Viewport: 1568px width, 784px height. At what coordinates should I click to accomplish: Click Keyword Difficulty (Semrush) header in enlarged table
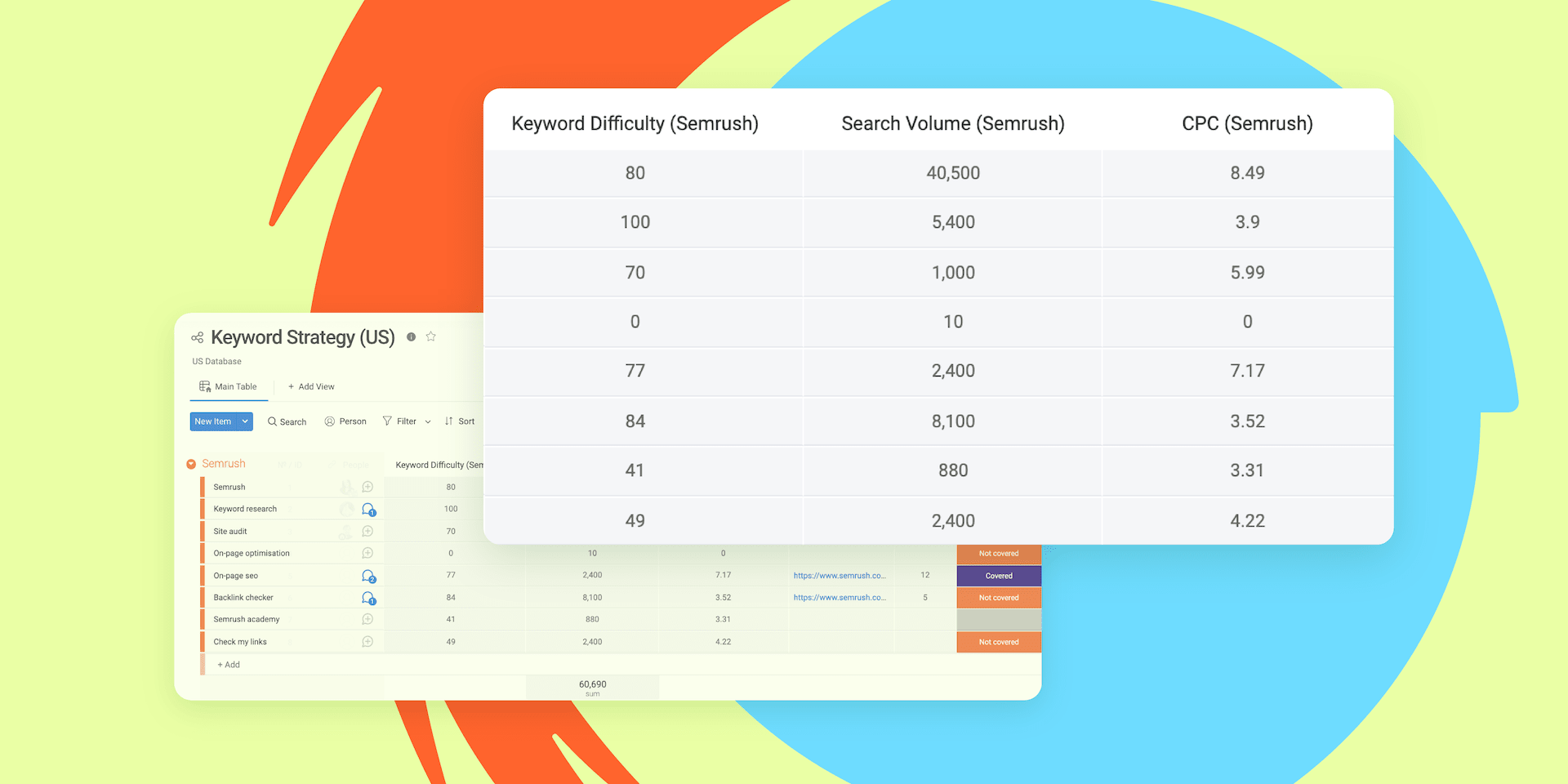(x=635, y=123)
